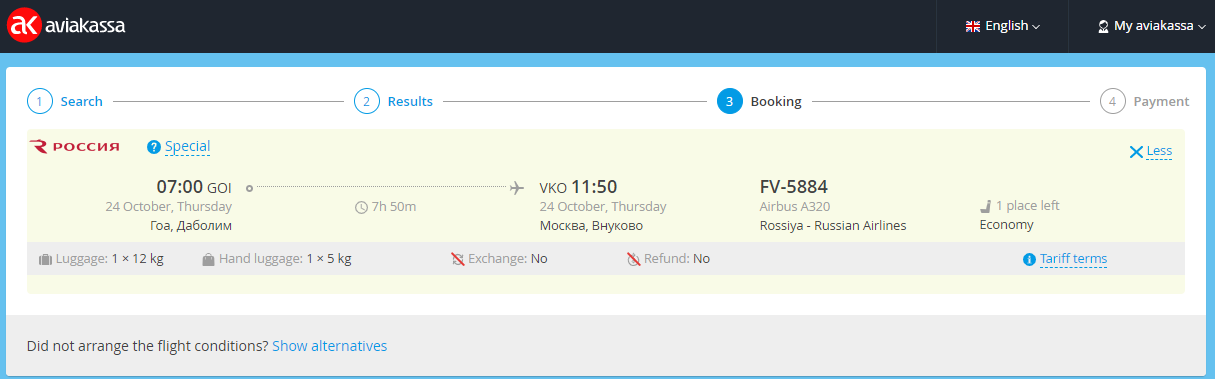Click the info icon beside Tariff terms

1029,259
